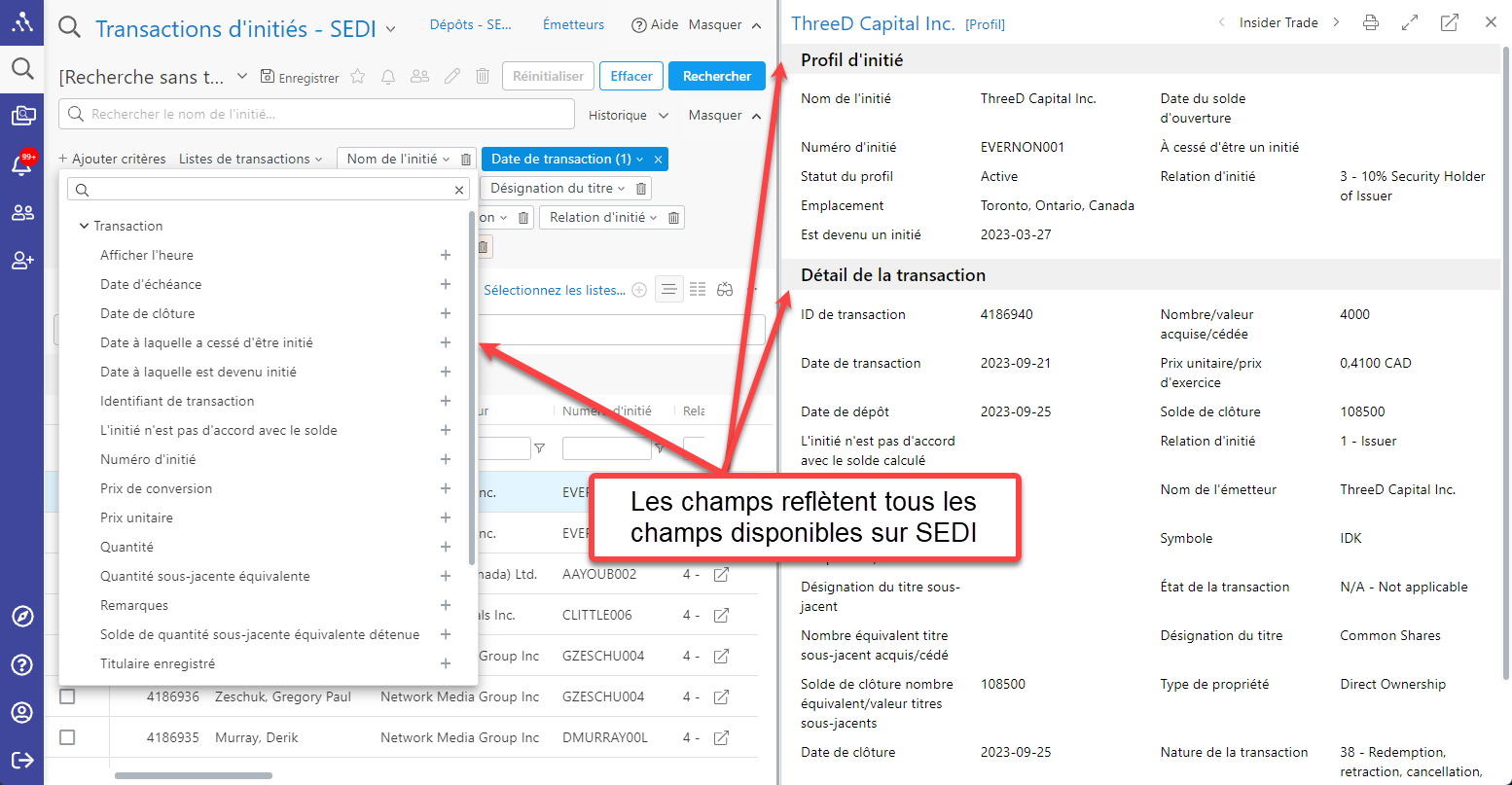Click the print icon in the profile panel

[1371, 22]
